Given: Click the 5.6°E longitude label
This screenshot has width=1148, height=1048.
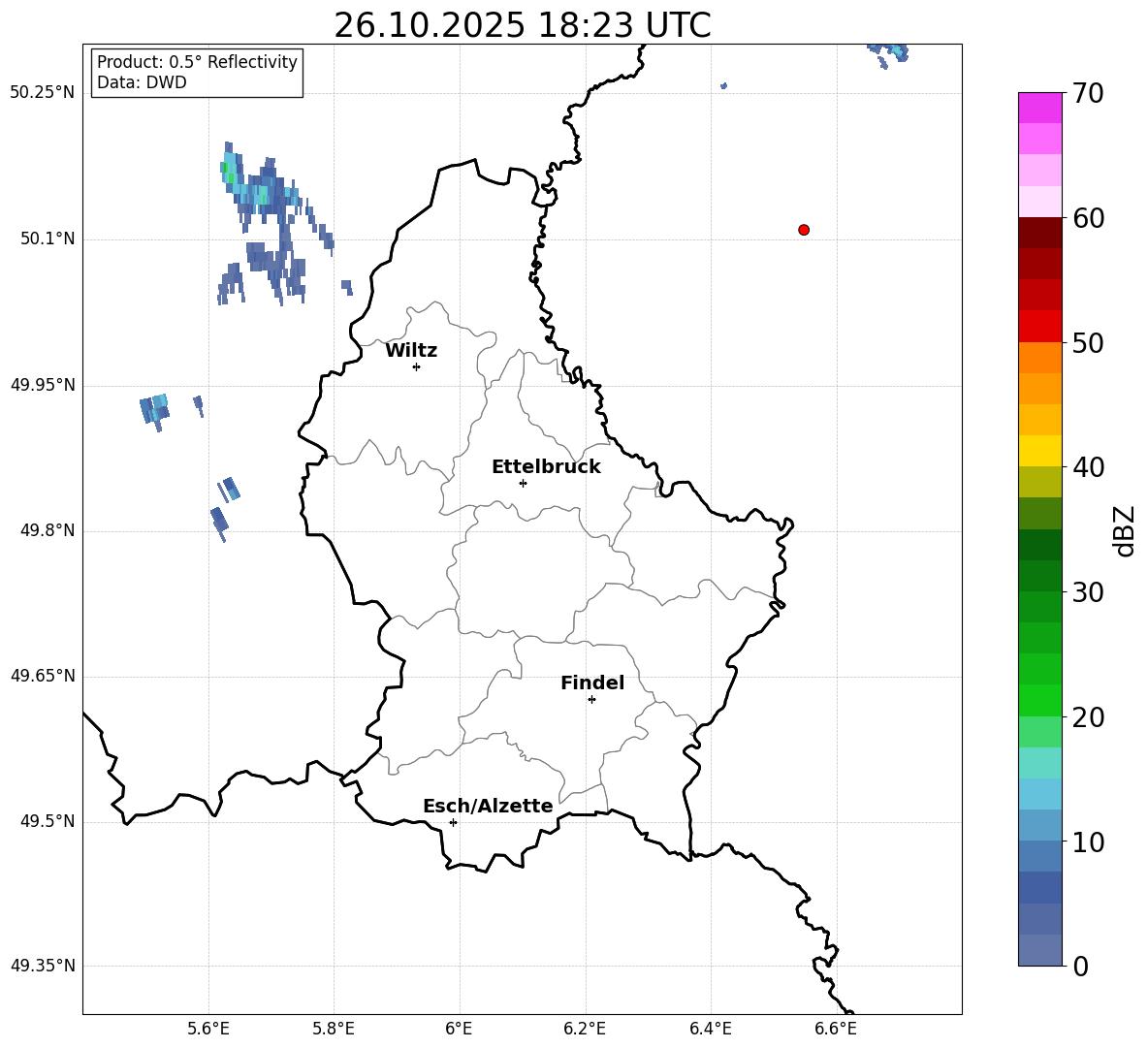Looking at the screenshot, I should [x=208, y=1029].
